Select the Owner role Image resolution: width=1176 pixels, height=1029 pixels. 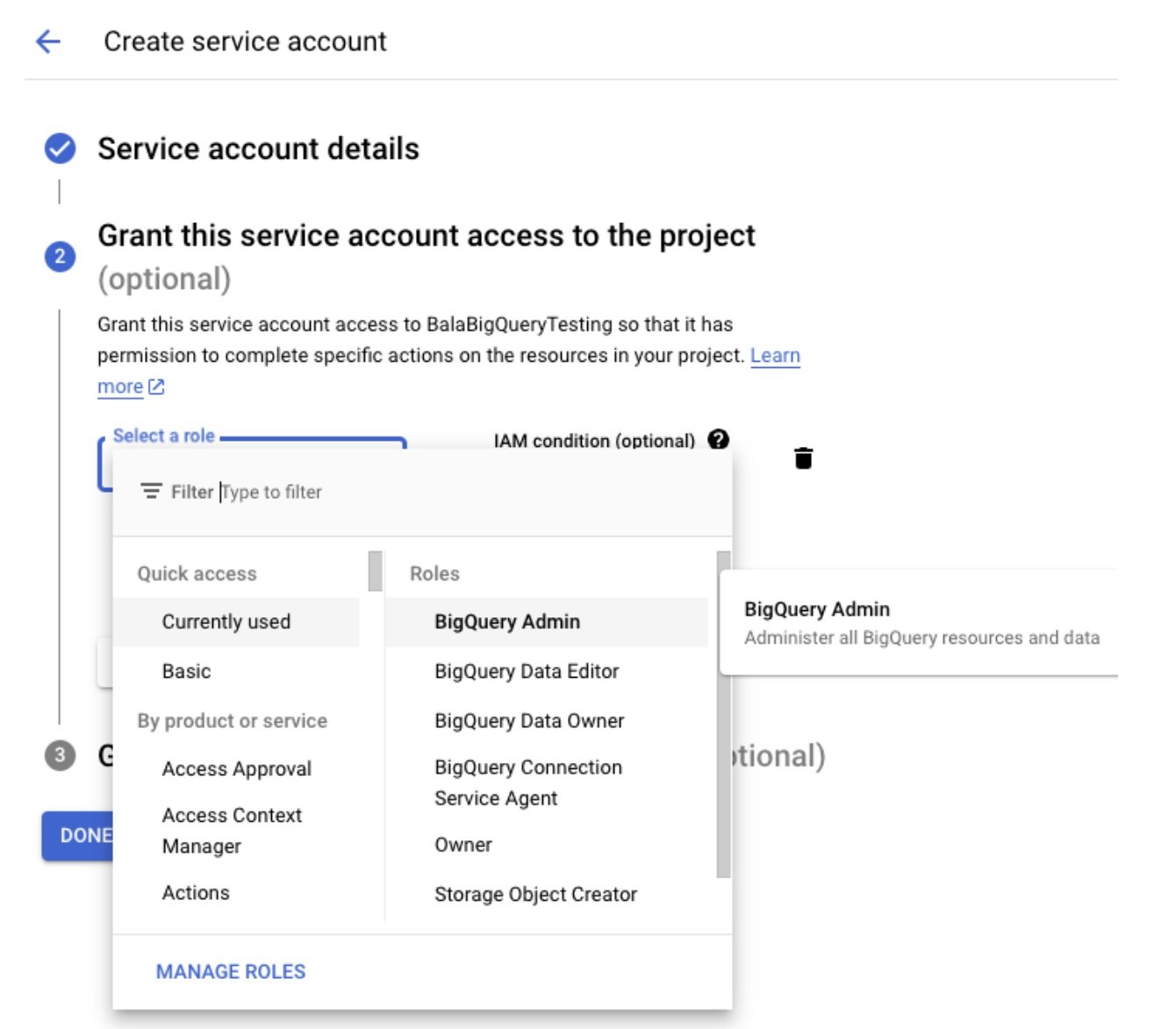pyautogui.click(x=546, y=845)
